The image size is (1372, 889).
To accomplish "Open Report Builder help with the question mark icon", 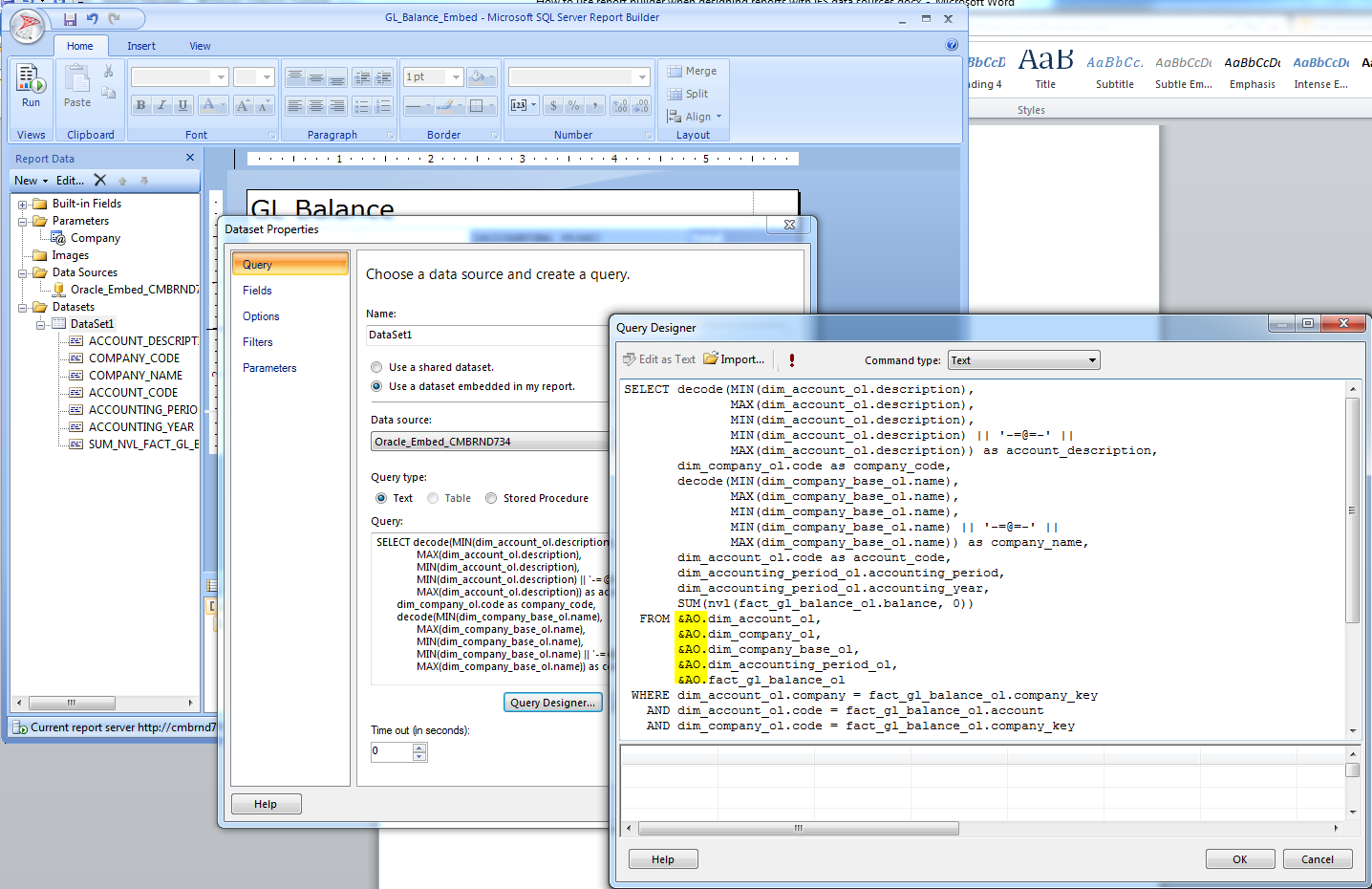I will (952, 45).
